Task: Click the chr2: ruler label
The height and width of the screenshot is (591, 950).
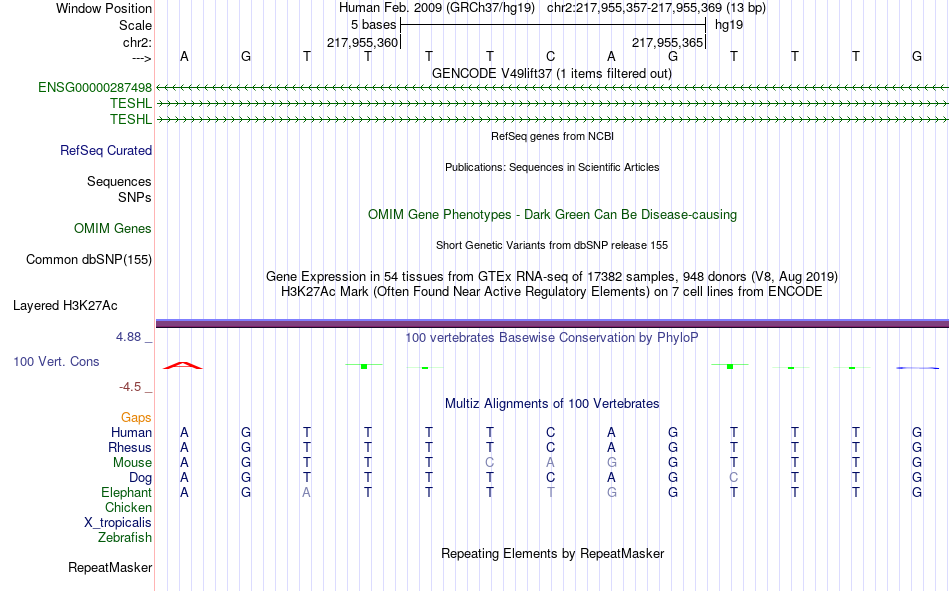Action: 138,42
